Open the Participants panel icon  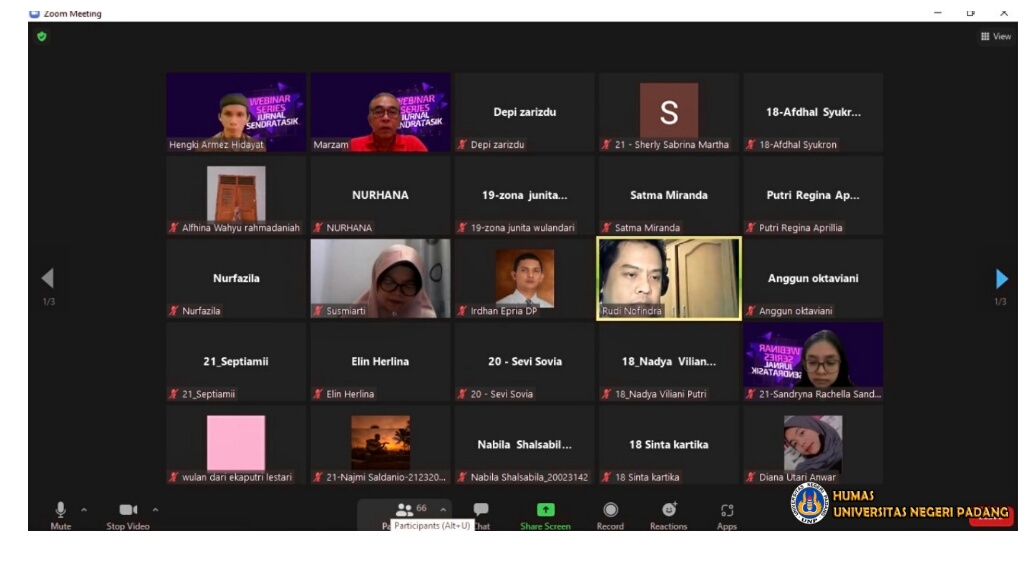(405, 509)
